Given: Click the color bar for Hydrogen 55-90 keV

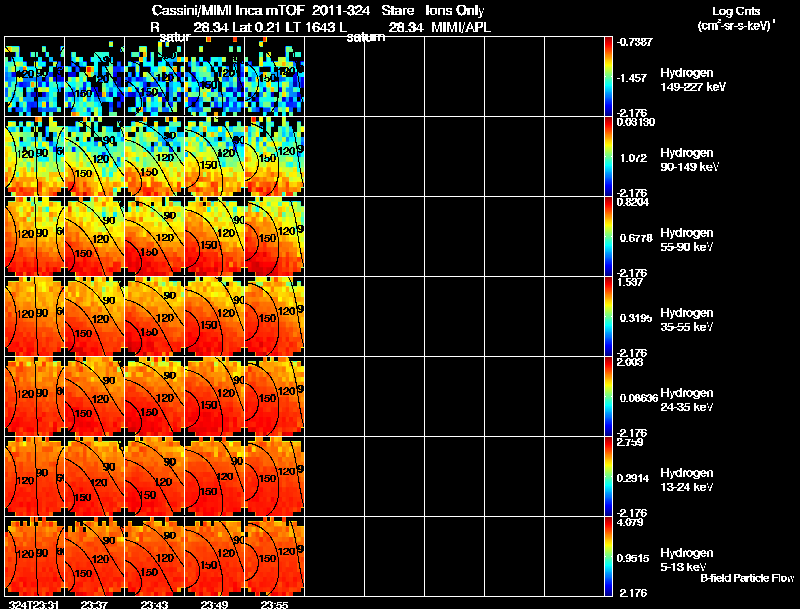Looking at the screenshot, I should [608, 237].
